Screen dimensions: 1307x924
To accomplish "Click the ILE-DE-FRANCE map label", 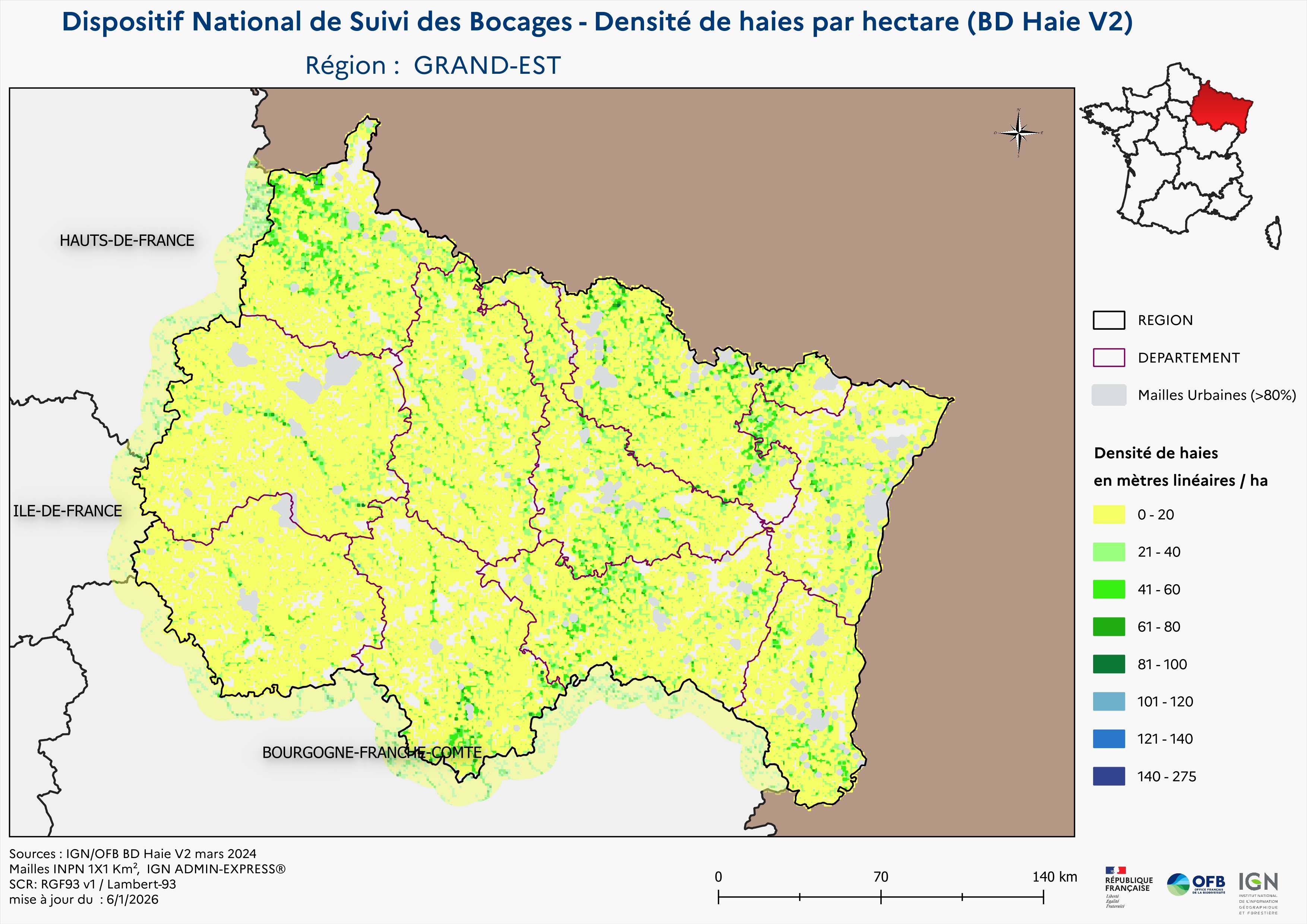I will [x=67, y=511].
